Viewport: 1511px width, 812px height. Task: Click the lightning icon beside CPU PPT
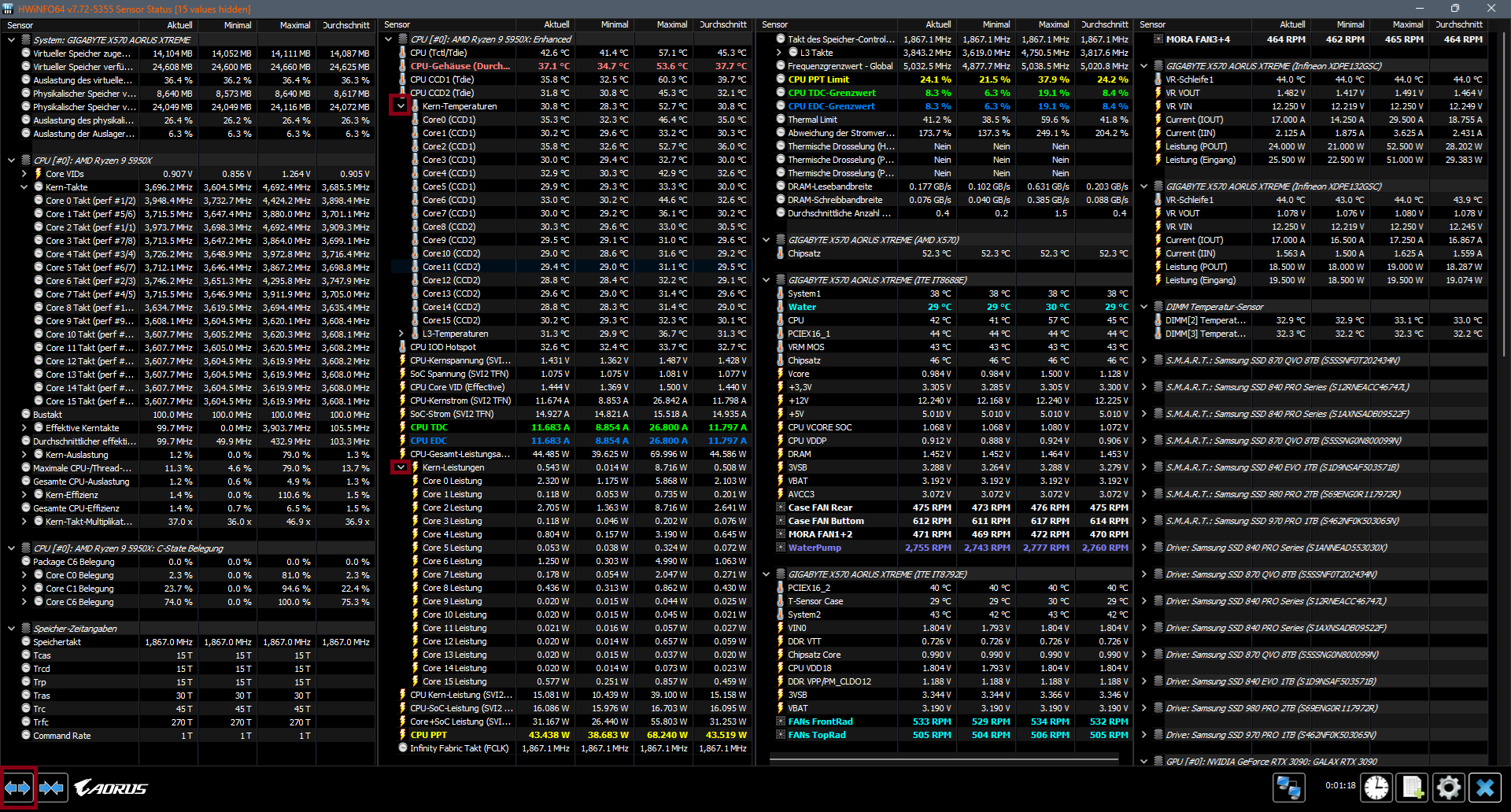(402, 735)
